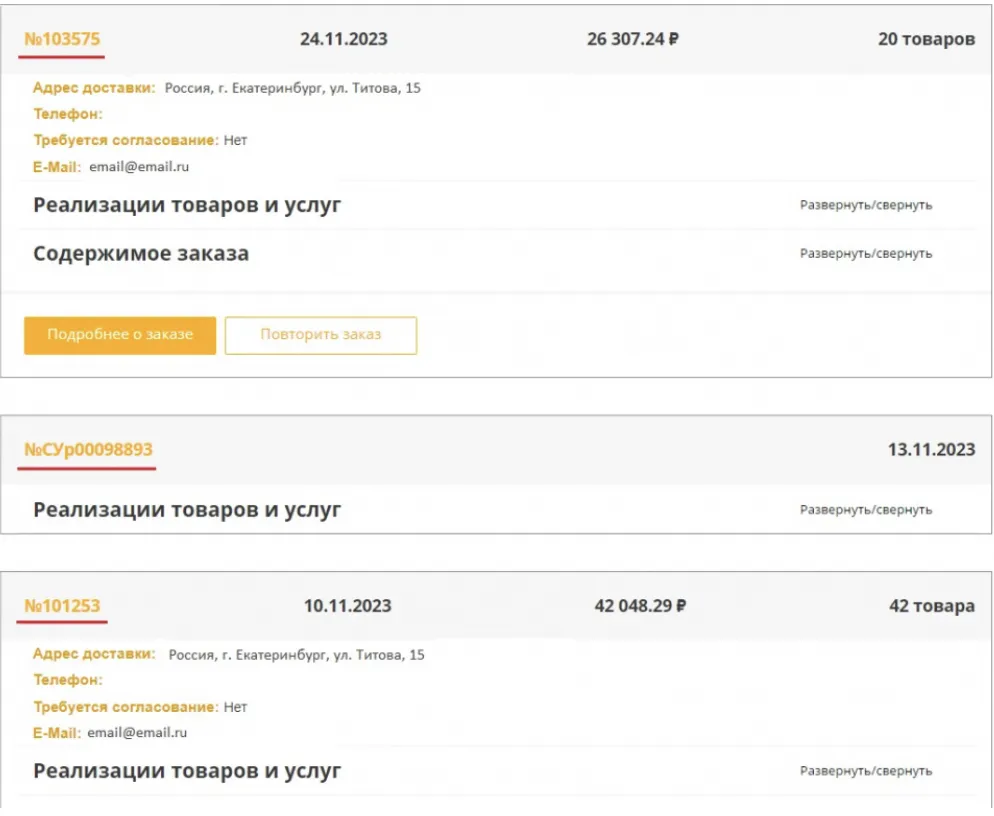The image size is (994, 816).
Task: Expand "Развернуть/свернуть" in order №СУр00098893
Action: (866, 510)
